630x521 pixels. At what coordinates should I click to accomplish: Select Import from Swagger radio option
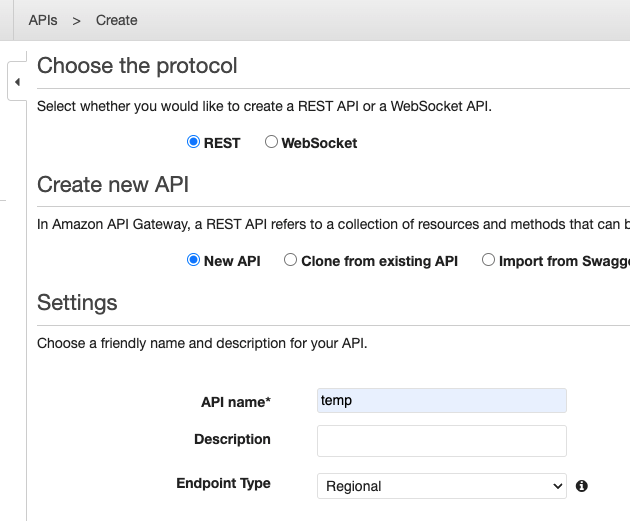pos(489,260)
